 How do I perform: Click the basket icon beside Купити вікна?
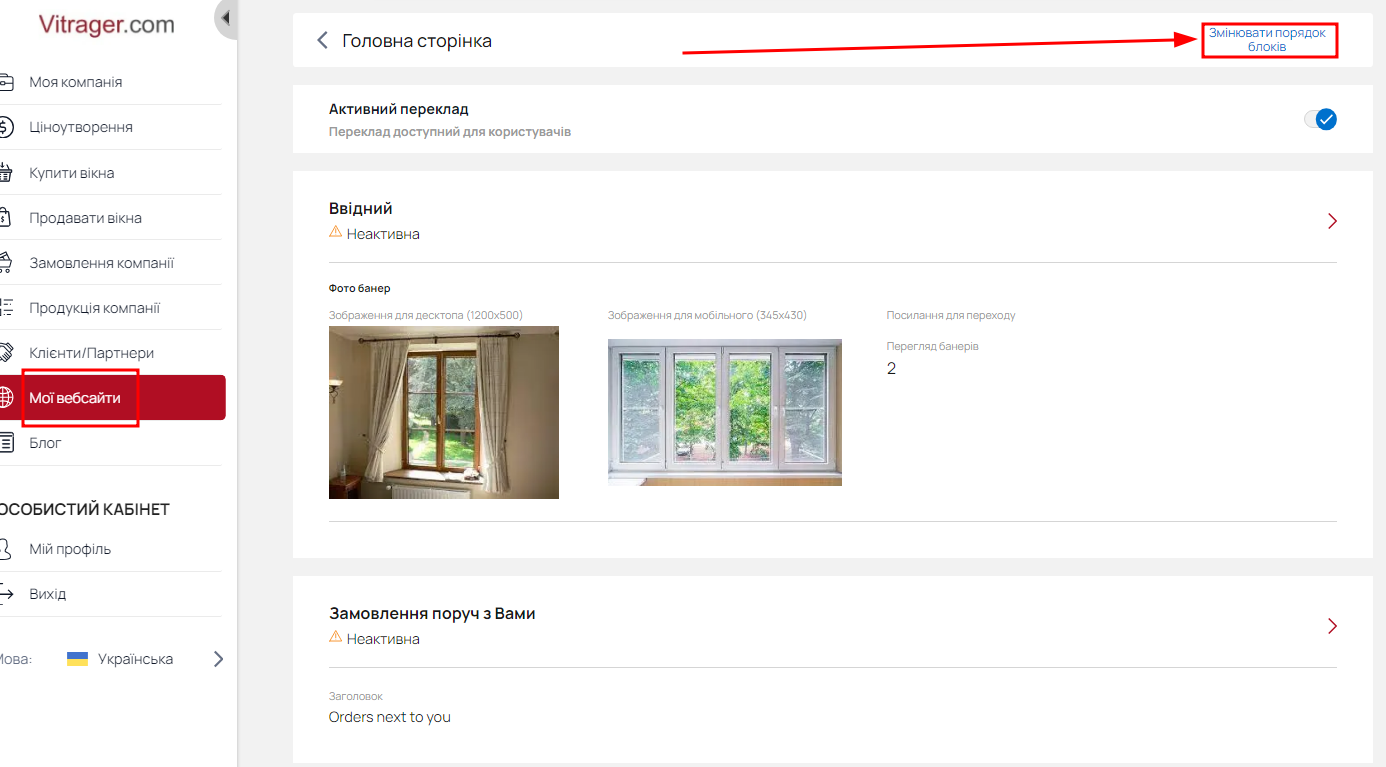click(x=5, y=172)
